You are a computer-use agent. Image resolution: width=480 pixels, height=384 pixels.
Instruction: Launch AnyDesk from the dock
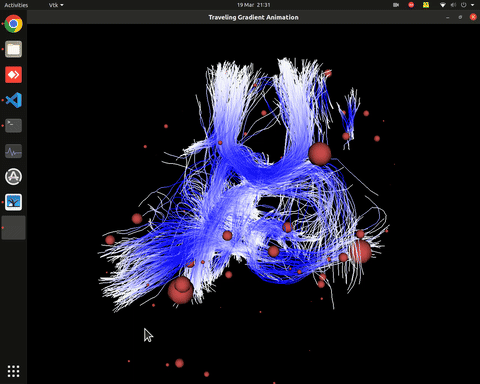tap(13, 75)
